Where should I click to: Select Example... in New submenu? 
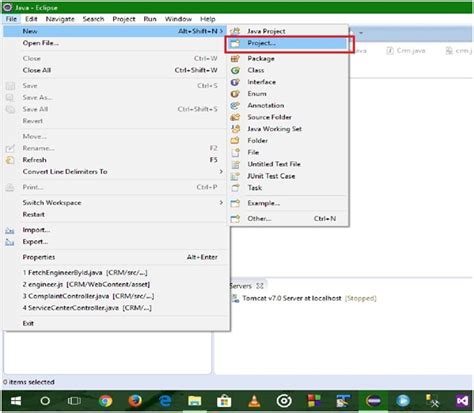(x=288, y=203)
